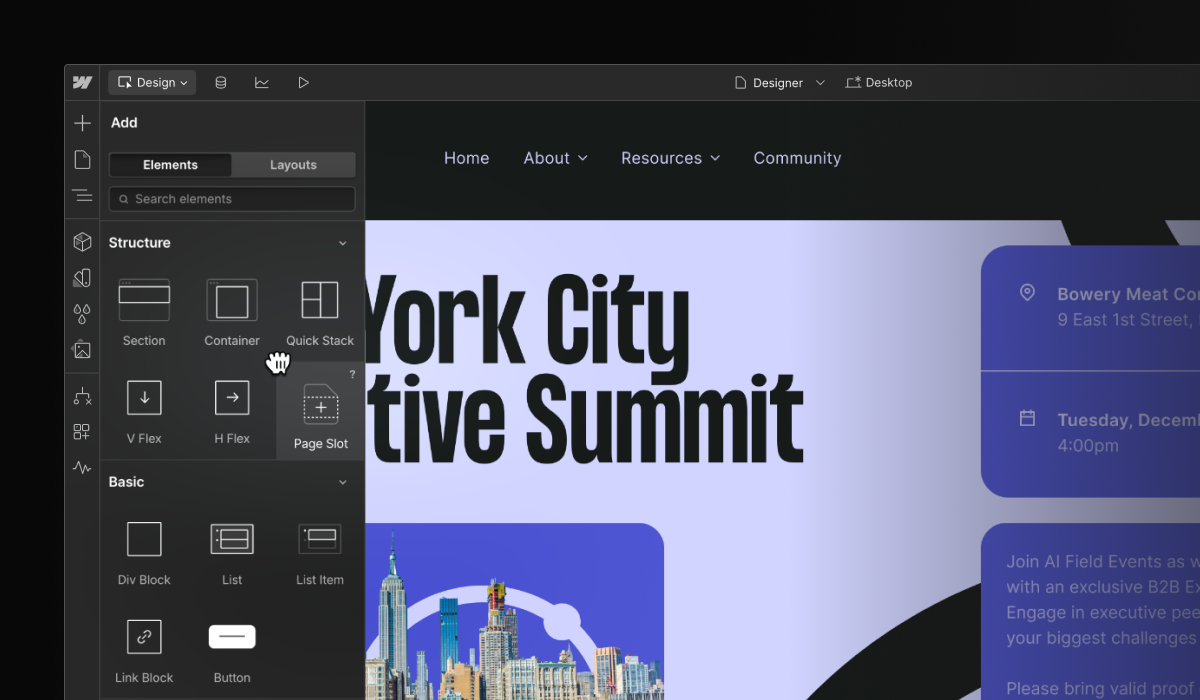Expand the Resources nav dropdown
Screen dimensions: 1200x700
coord(671,158)
